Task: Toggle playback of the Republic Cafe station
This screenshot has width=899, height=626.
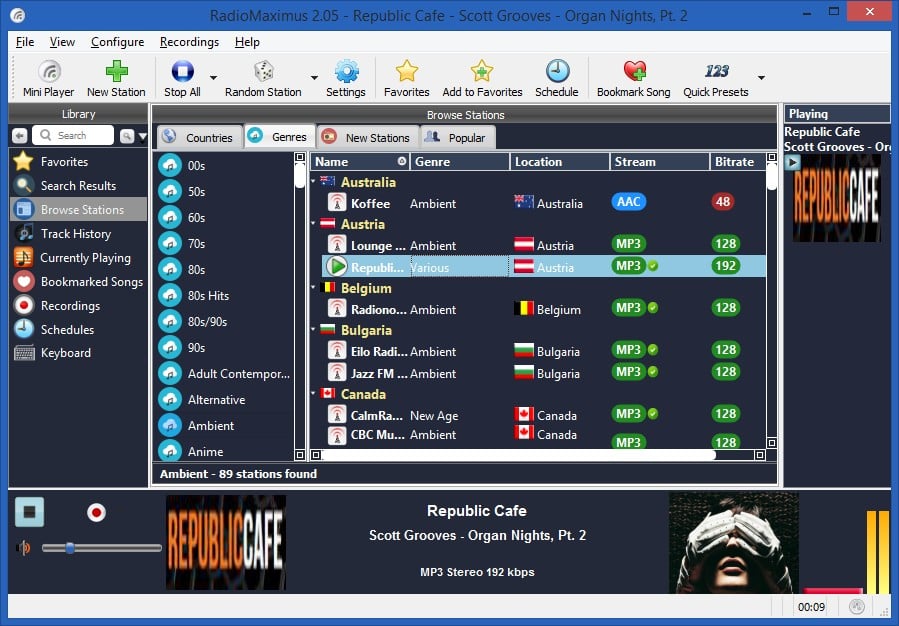Action: [x=337, y=266]
